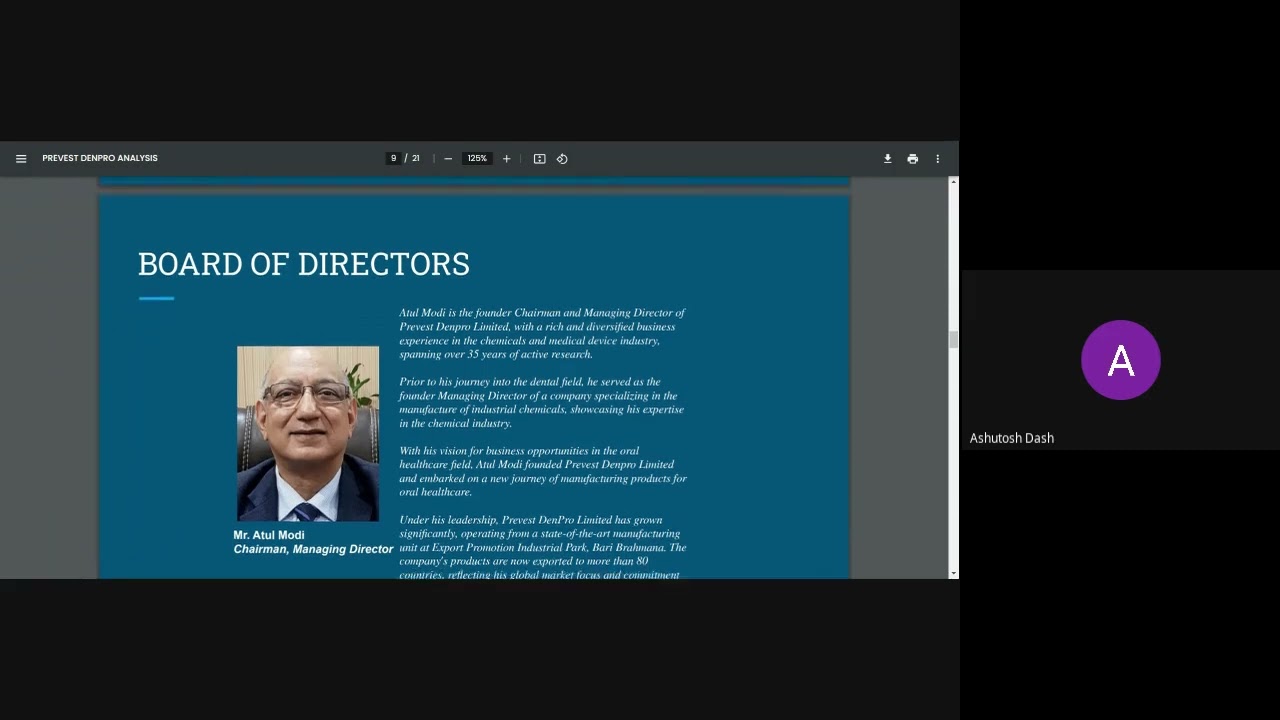Click the BOARD OF DIRECTORS heading
Viewport: 1280px width, 720px height.
coord(304,264)
